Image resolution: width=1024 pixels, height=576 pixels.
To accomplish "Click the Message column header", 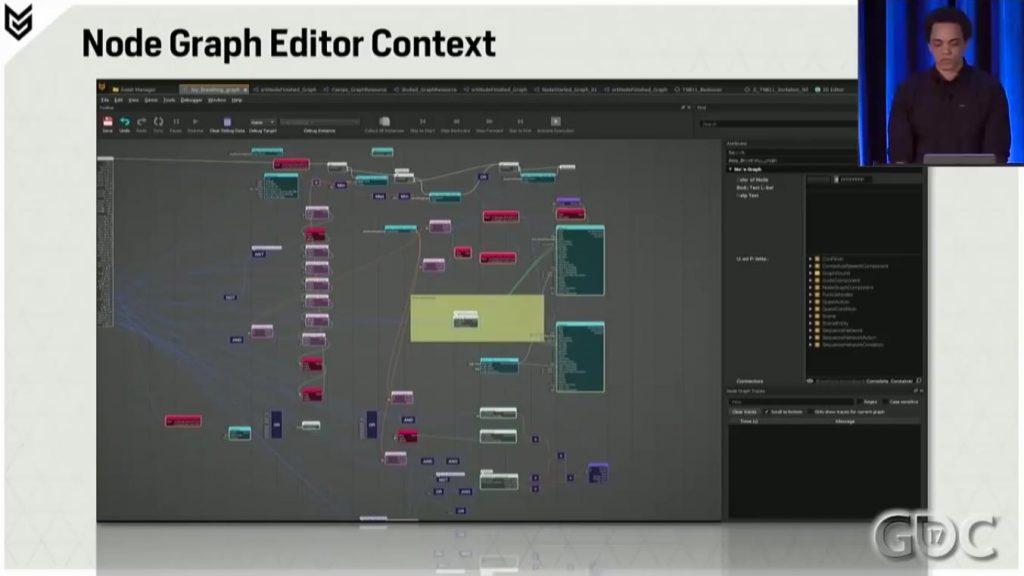I will pos(845,421).
